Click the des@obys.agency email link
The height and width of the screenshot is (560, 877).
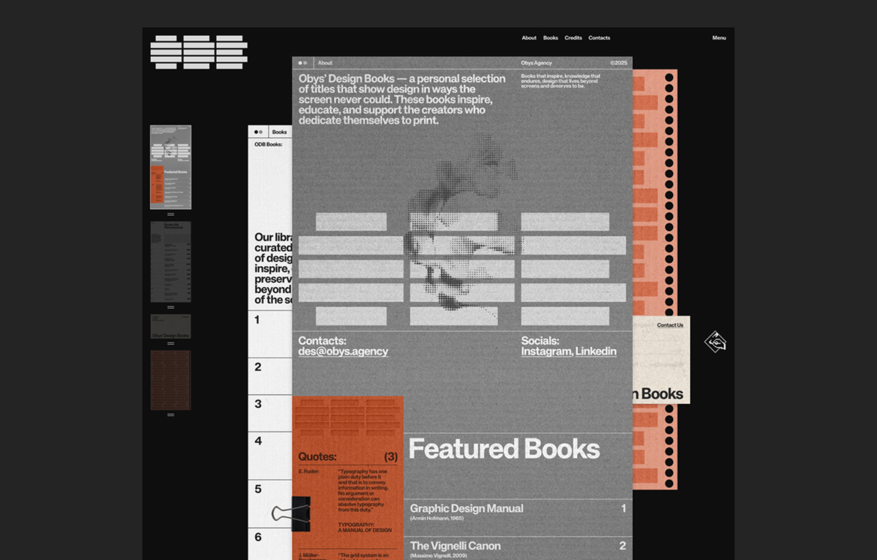pos(343,352)
